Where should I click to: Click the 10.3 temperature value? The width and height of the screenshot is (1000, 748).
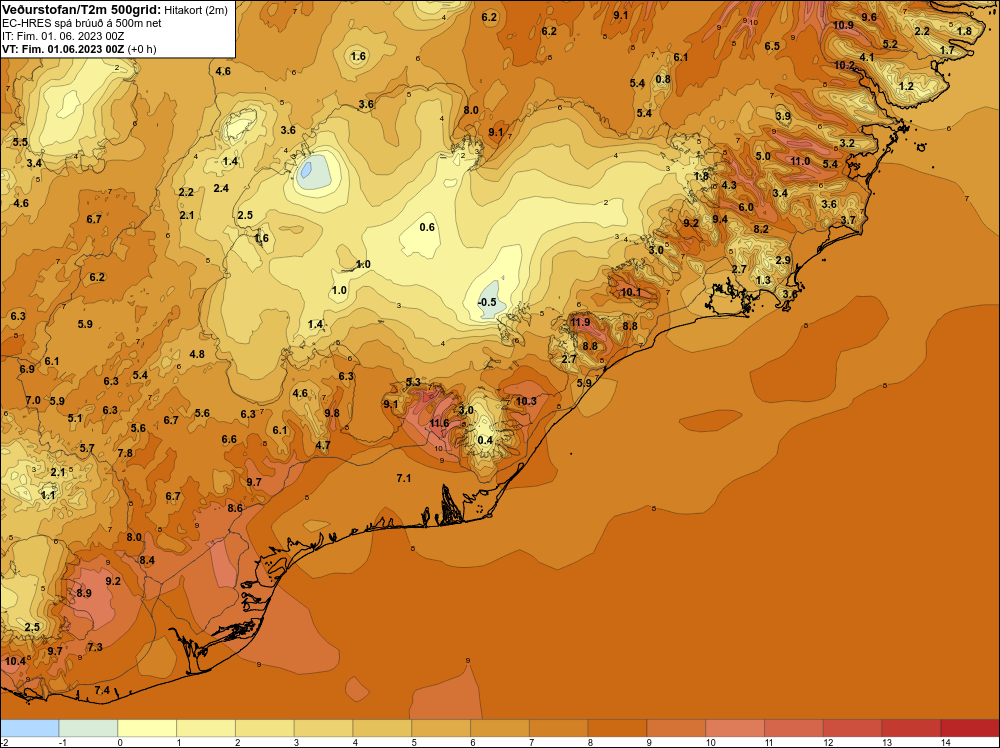(x=526, y=401)
